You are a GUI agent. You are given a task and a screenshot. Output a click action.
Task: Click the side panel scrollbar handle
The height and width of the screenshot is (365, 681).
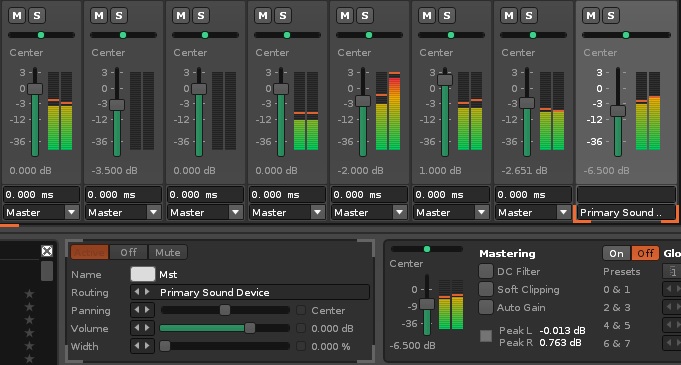coord(47,271)
